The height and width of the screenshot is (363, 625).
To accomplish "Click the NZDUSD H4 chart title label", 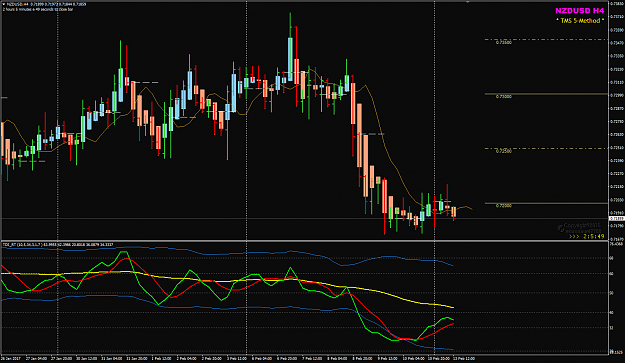I will 580,11.
